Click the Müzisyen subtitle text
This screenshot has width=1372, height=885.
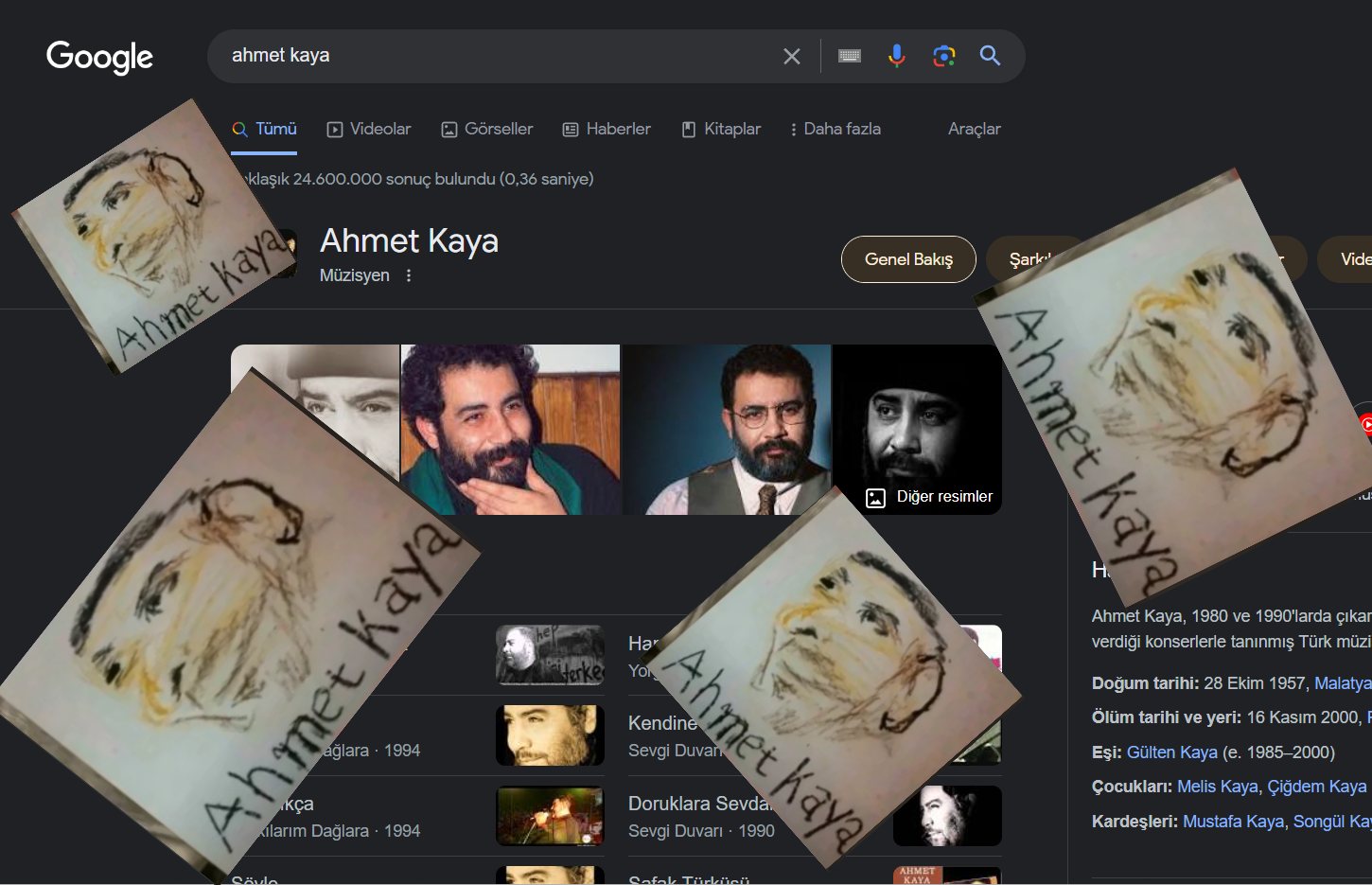[355, 275]
